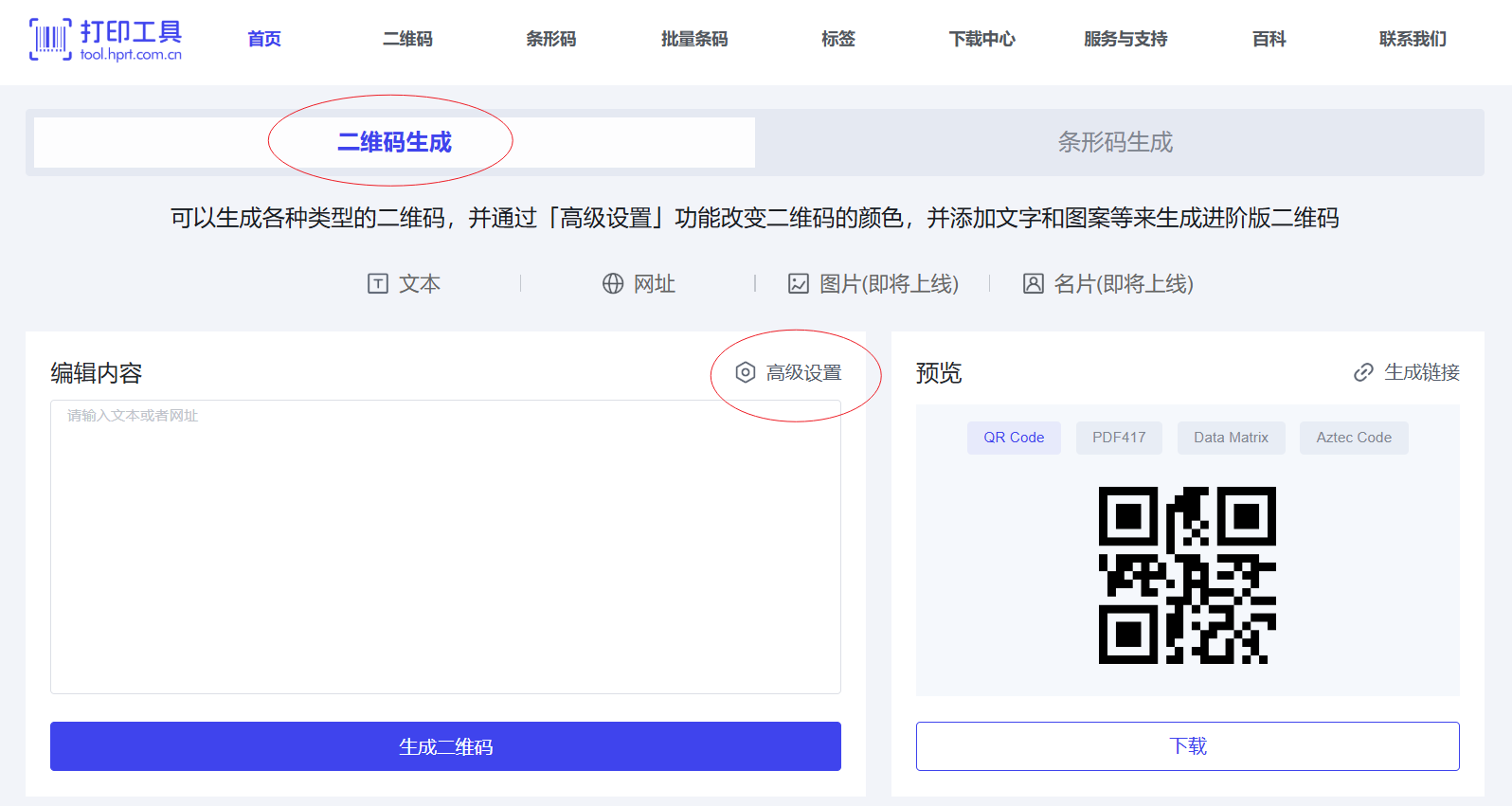Click the 下载 download button
Viewport: 1512px width, 806px height.
point(1188,746)
